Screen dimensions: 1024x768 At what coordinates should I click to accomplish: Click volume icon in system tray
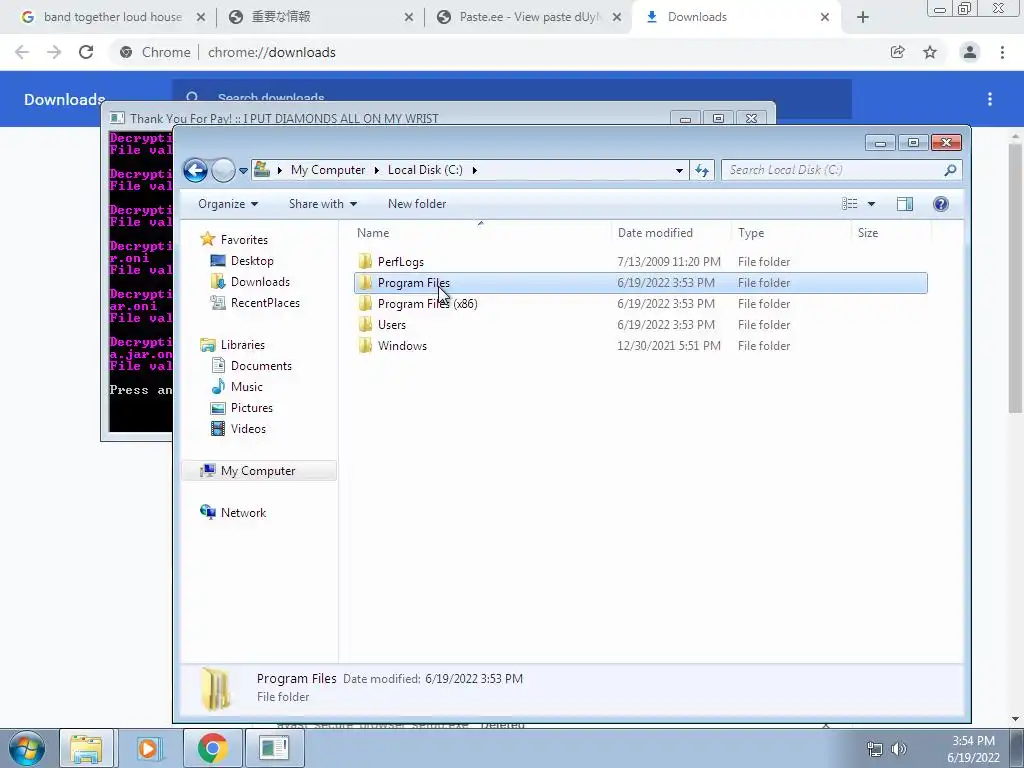899,749
